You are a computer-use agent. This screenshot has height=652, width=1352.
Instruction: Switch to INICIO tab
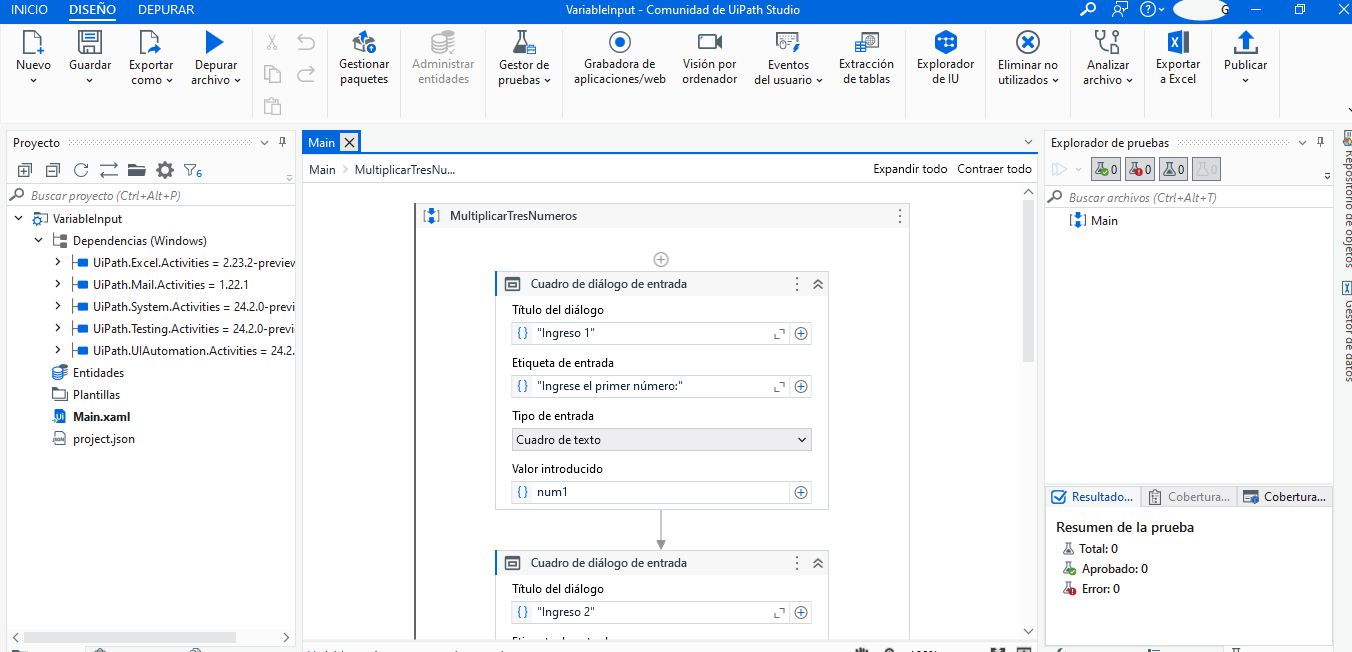click(x=29, y=10)
